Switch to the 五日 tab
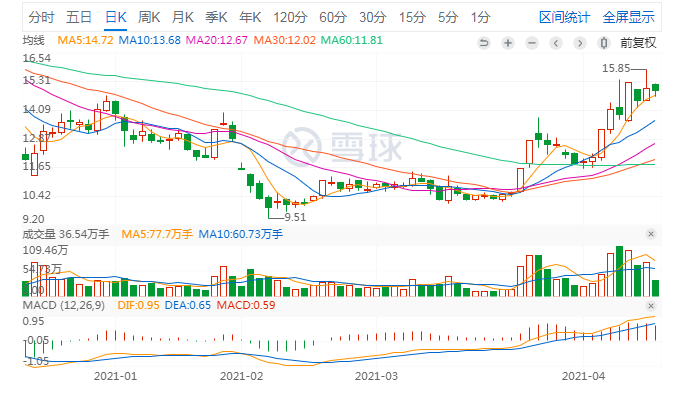Screen dimensions: 676x393 (x=79, y=18)
